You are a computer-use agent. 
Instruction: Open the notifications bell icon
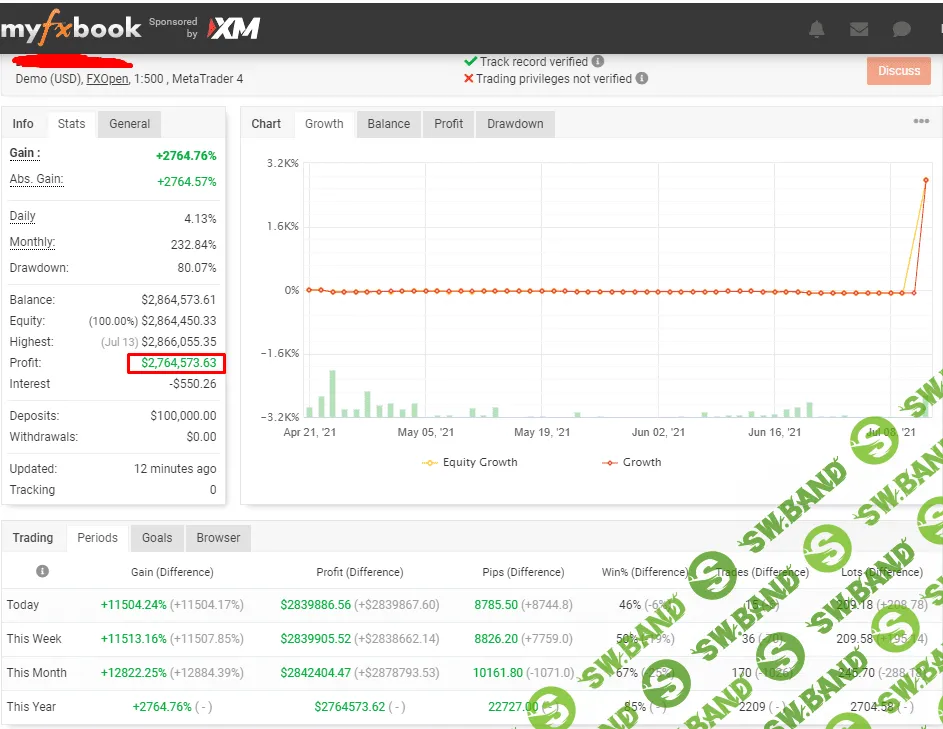coord(817,29)
